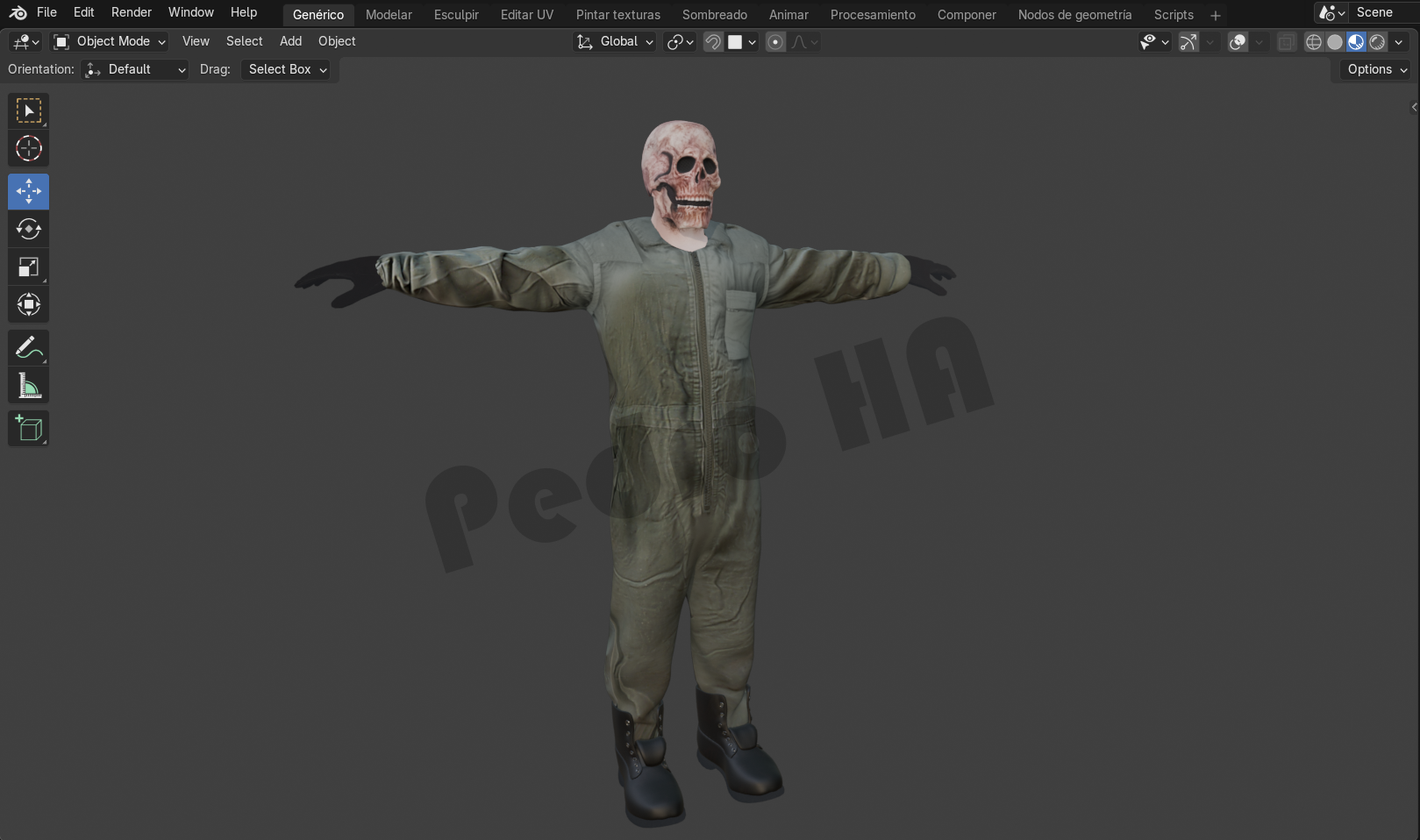Screen dimensions: 1420x840
Task: Click the Options button
Action: click(x=1375, y=69)
